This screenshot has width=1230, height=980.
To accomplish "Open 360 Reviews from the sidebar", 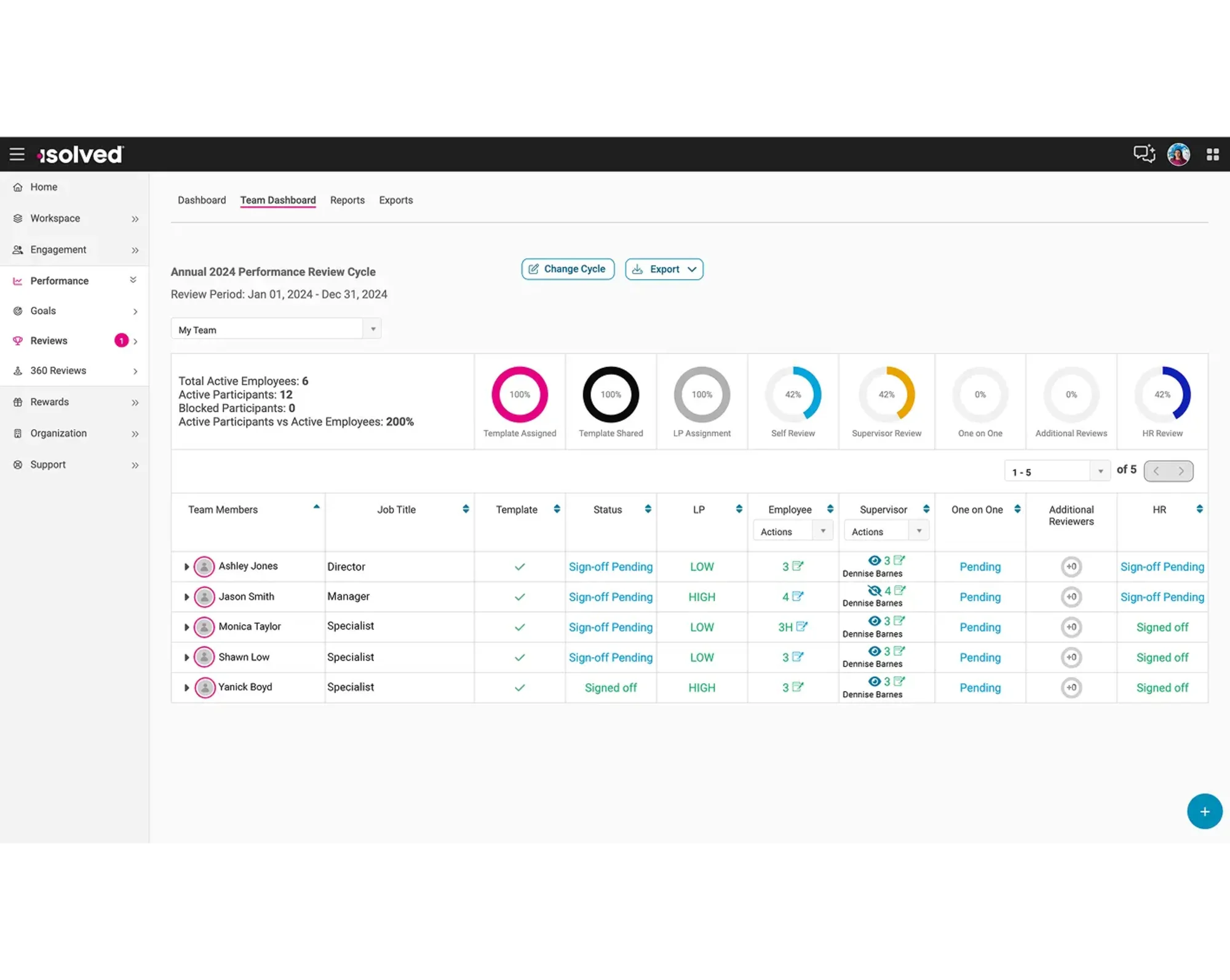I will [58, 370].
